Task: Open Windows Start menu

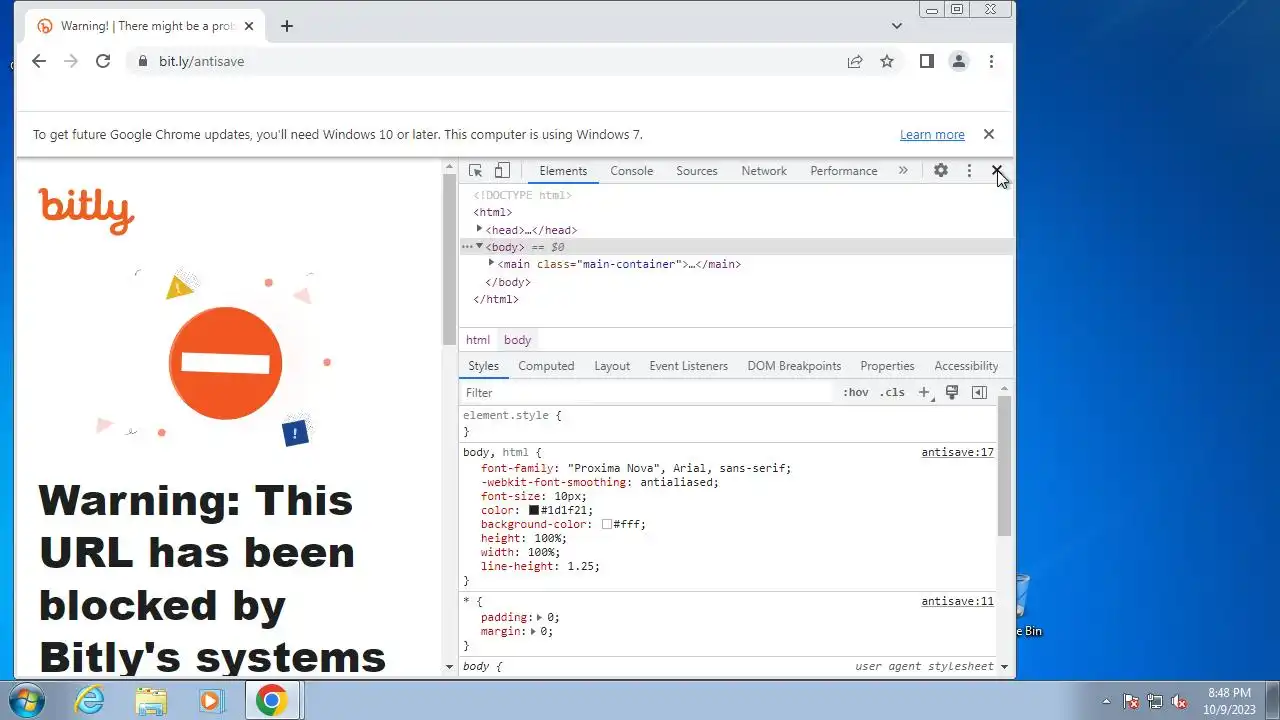Action: pyautogui.click(x=27, y=700)
